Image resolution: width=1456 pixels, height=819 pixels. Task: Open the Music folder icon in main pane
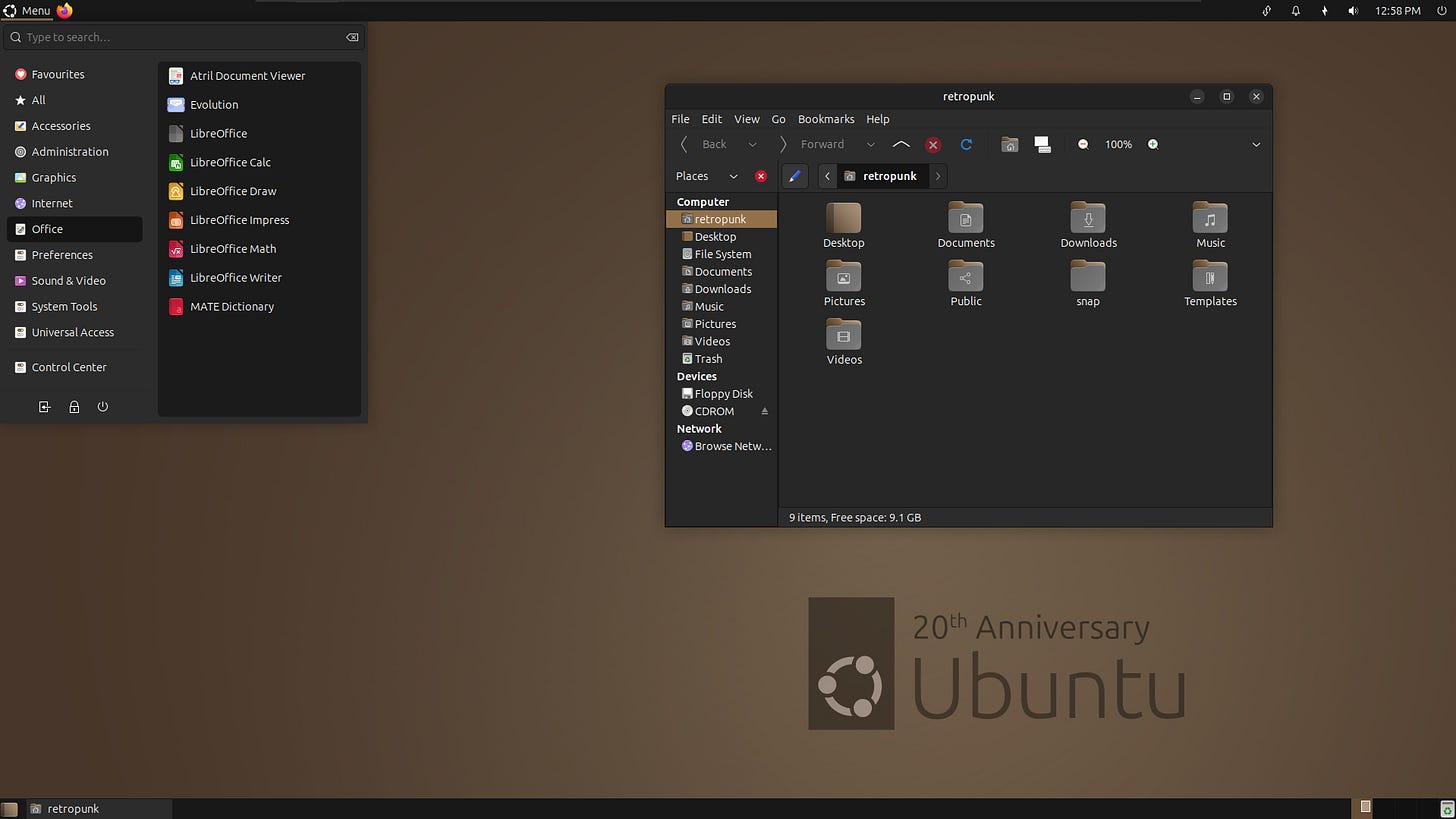(1210, 218)
